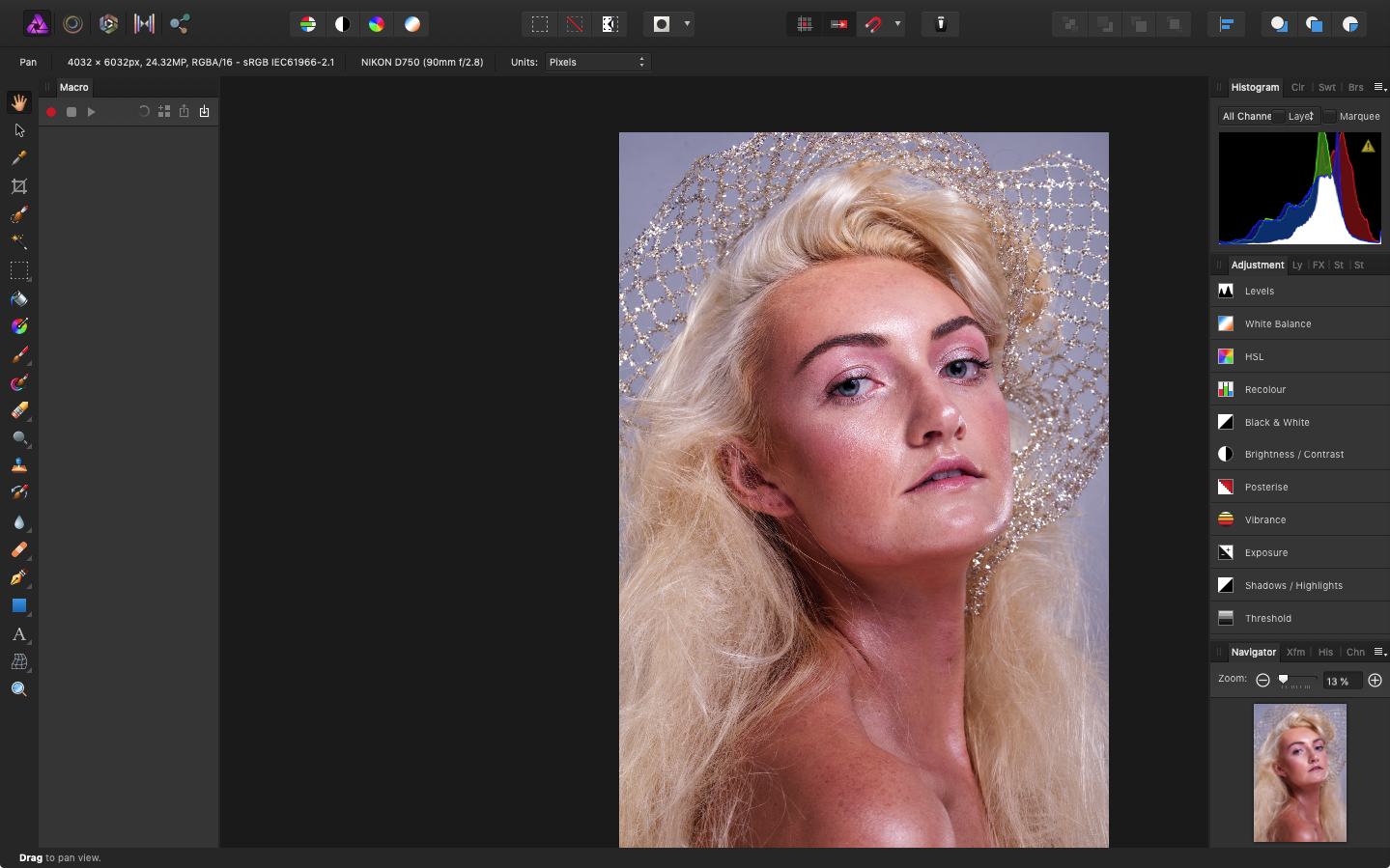Image resolution: width=1390 pixels, height=868 pixels.
Task: Open the Export Persona
Action: tap(180, 24)
